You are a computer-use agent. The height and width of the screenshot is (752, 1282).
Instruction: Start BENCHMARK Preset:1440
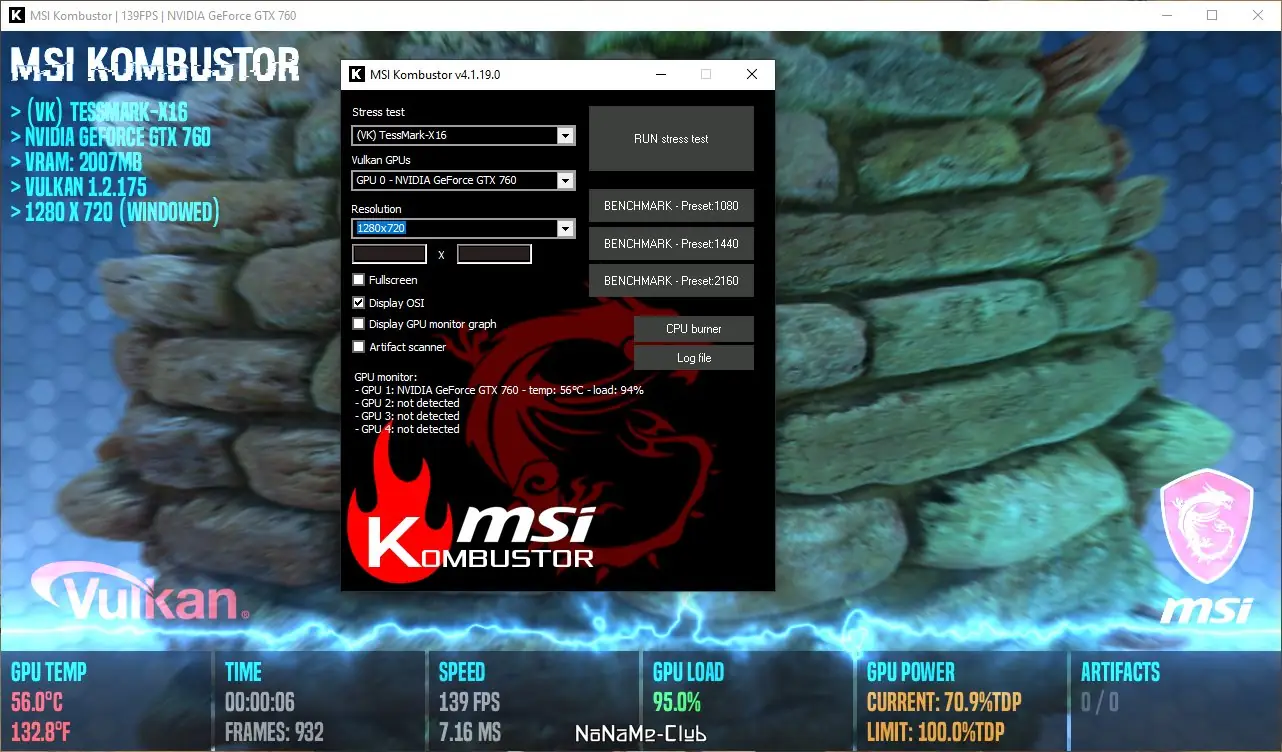pyautogui.click(x=671, y=244)
